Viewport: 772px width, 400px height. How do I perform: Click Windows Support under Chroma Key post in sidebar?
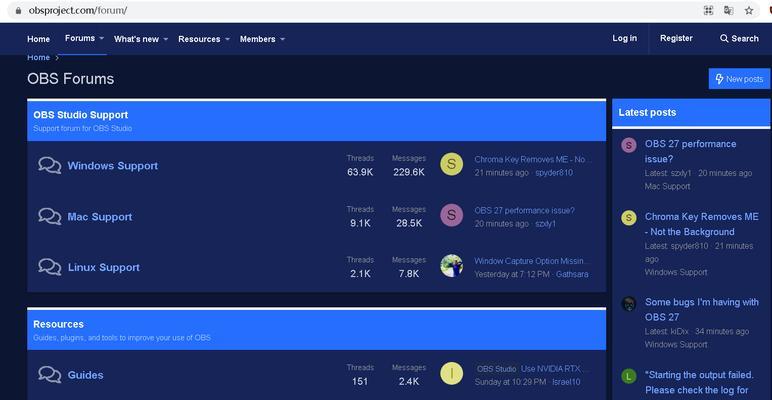[x=676, y=272]
